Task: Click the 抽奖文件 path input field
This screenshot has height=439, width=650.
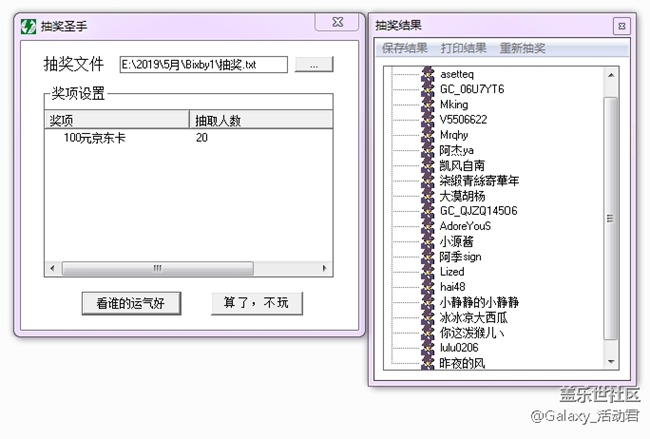Action: (204, 65)
